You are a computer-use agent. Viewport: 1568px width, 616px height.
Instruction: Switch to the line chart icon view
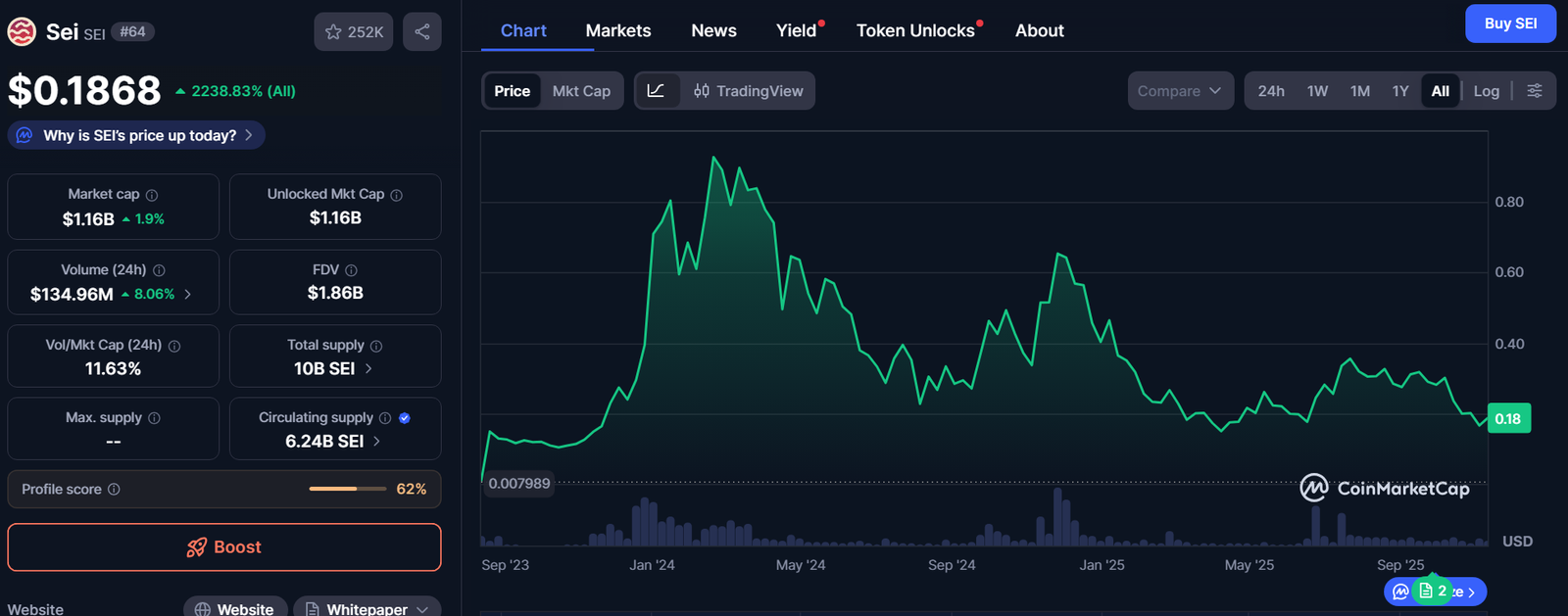click(x=657, y=91)
